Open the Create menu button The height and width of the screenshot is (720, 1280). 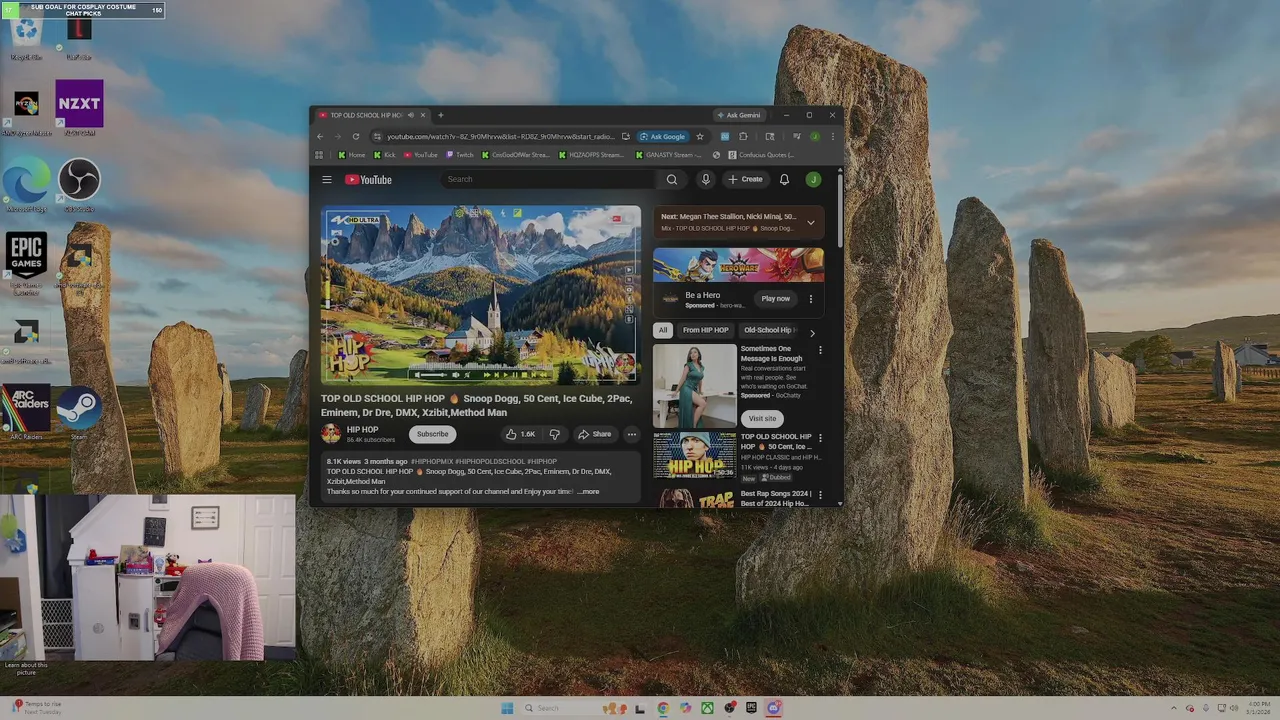[746, 180]
